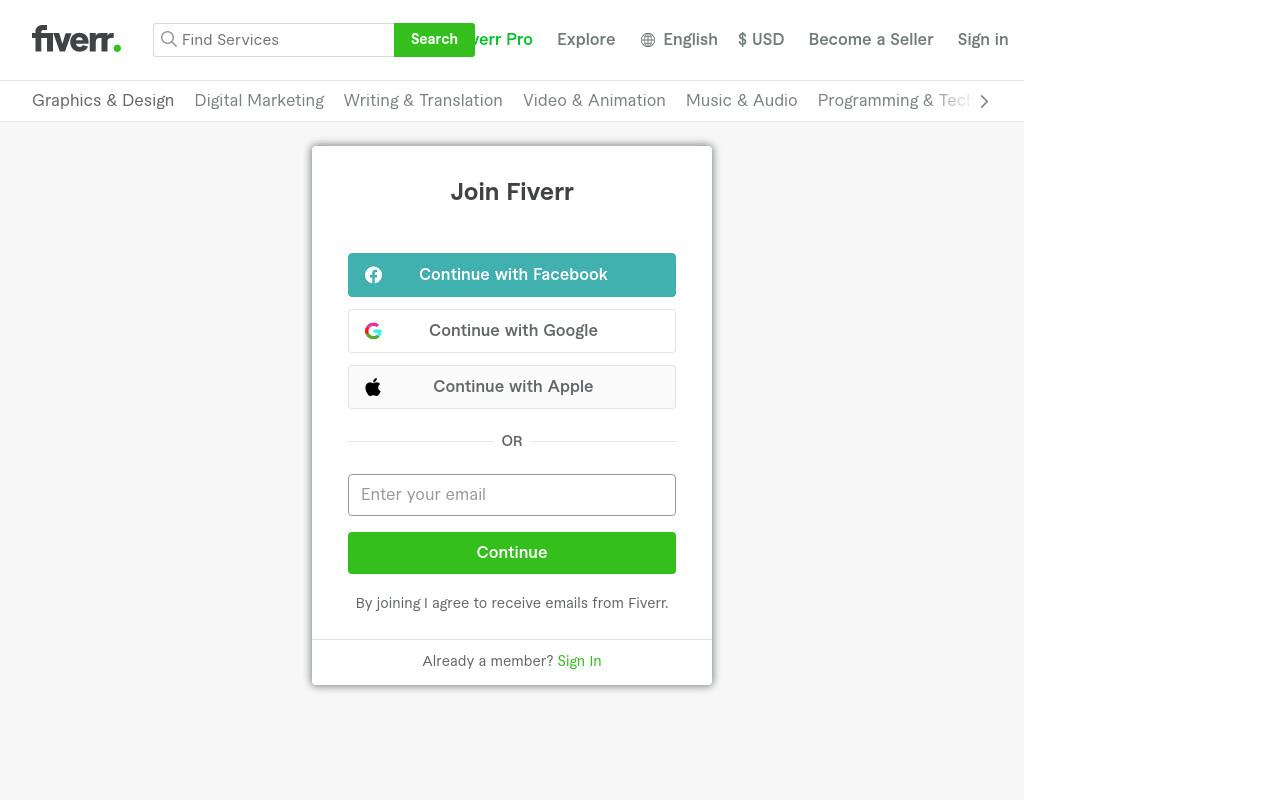Open Video & Animation category
Screen dimensions: 1280x800
[594, 101]
